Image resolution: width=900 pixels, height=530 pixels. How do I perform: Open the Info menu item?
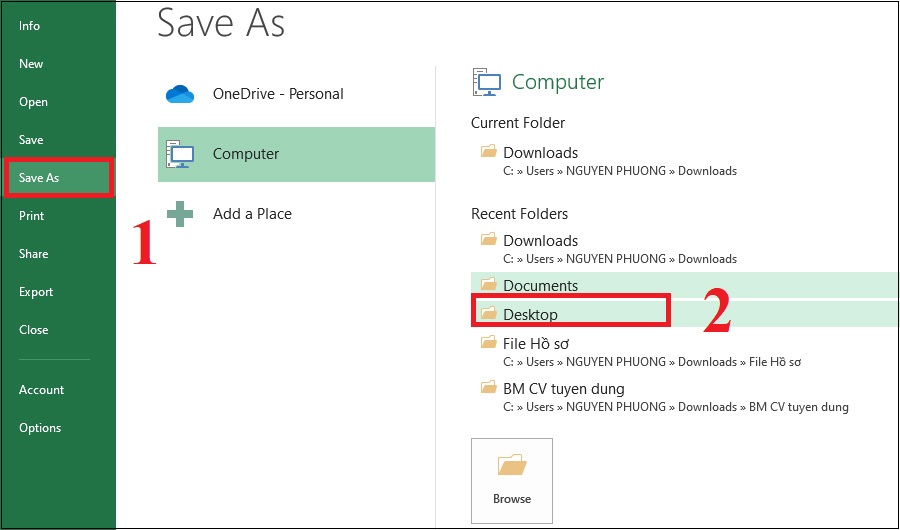[x=30, y=26]
